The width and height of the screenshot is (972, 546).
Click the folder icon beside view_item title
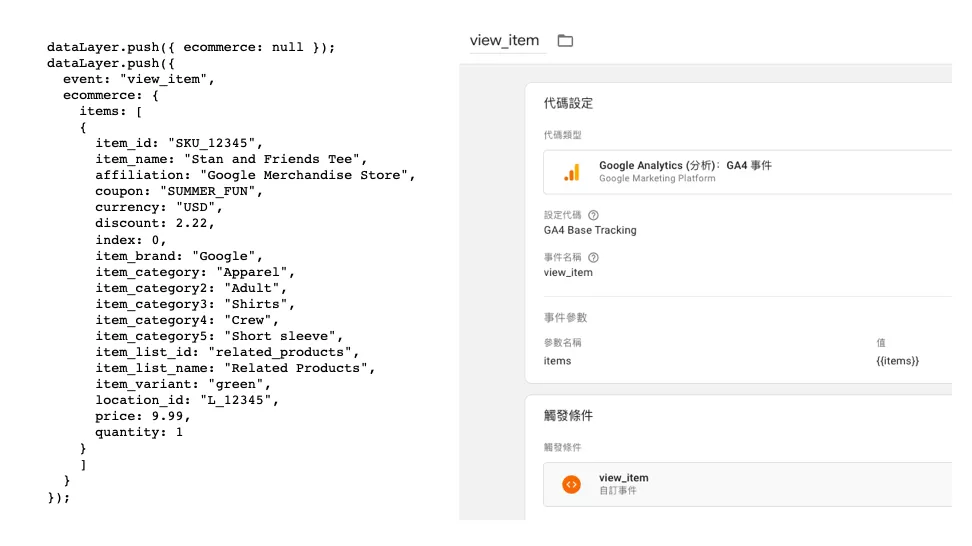tap(565, 41)
